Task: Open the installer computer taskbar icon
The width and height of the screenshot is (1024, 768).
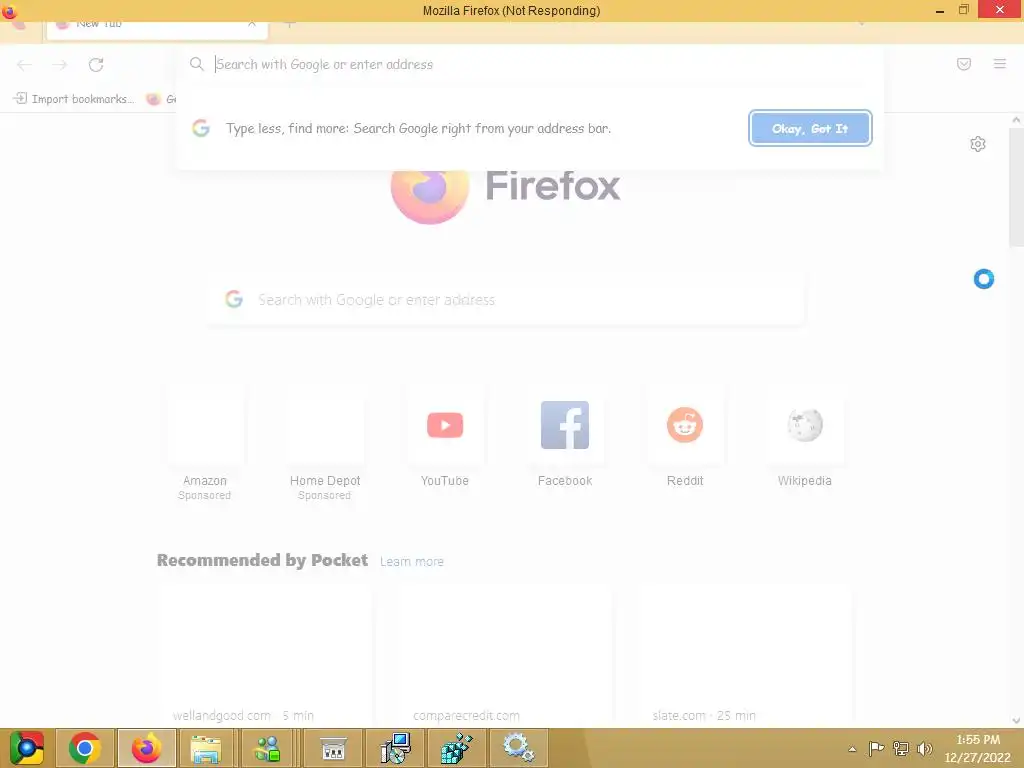Action: pos(395,748)
